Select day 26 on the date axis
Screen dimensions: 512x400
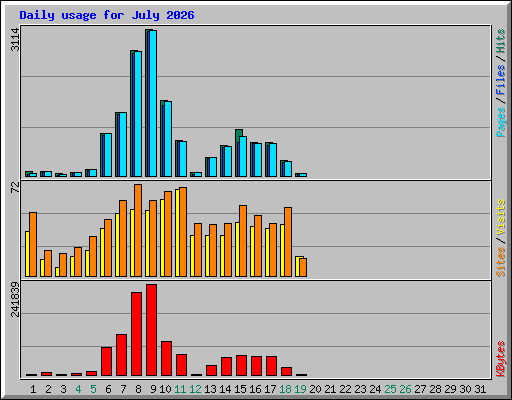point(405,389)
